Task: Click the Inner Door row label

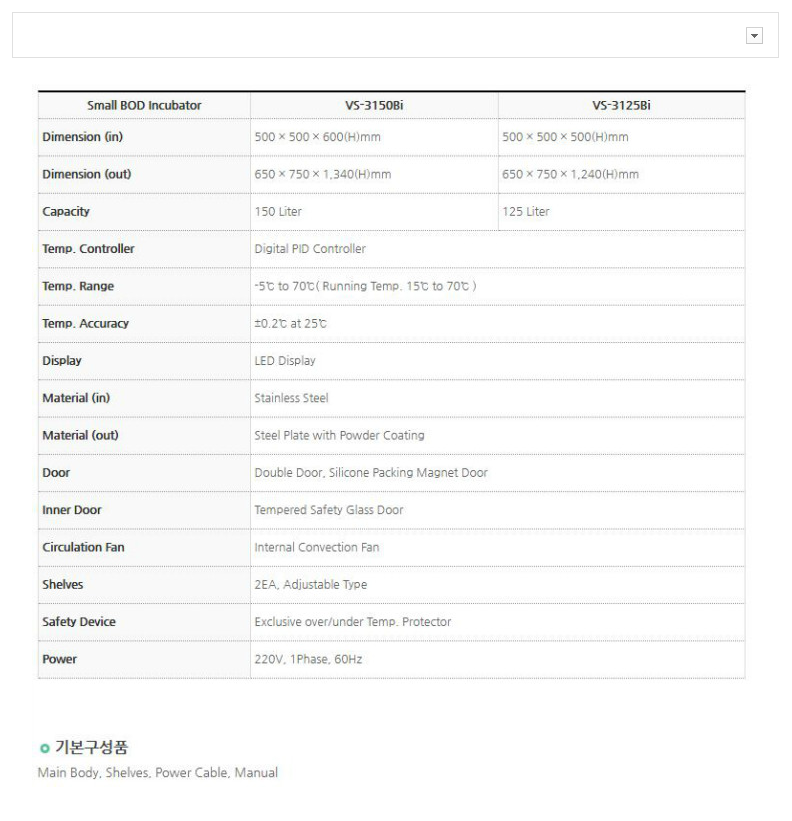Action: click(x=72, y=510)
